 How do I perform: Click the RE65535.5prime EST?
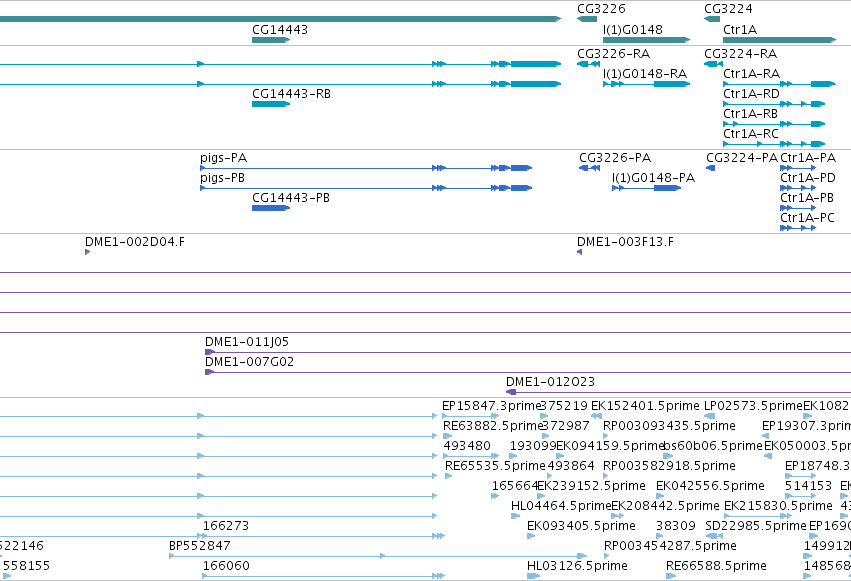click(x=448, y=476)
